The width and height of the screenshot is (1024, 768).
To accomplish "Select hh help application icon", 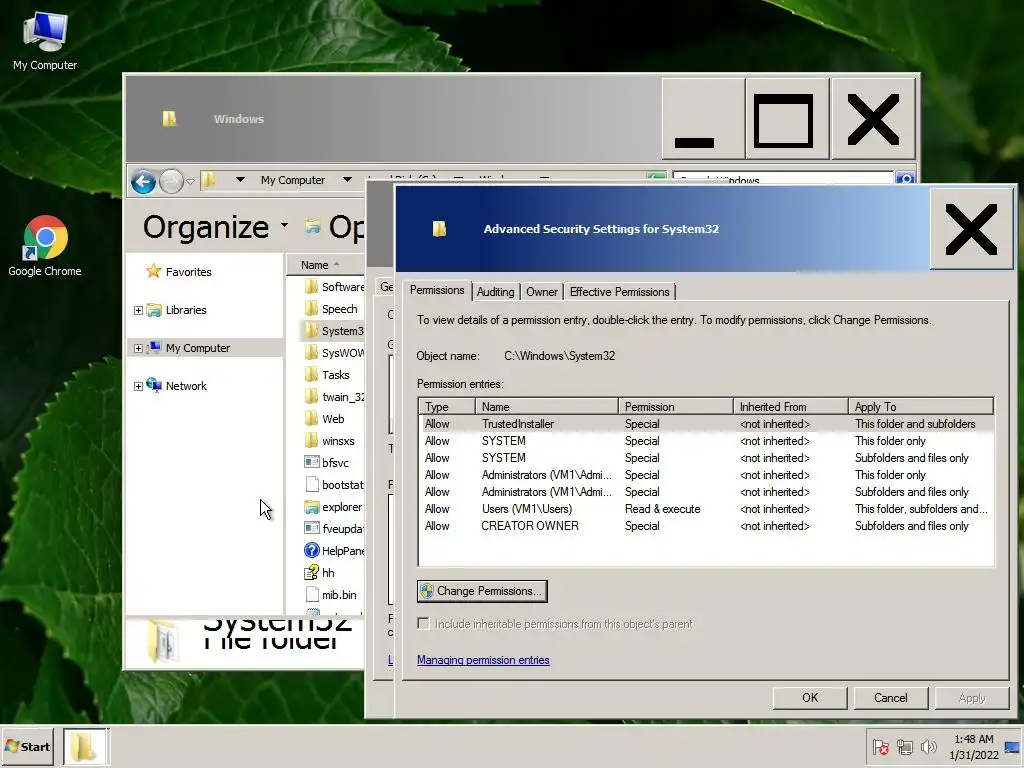I will (312, 573).
